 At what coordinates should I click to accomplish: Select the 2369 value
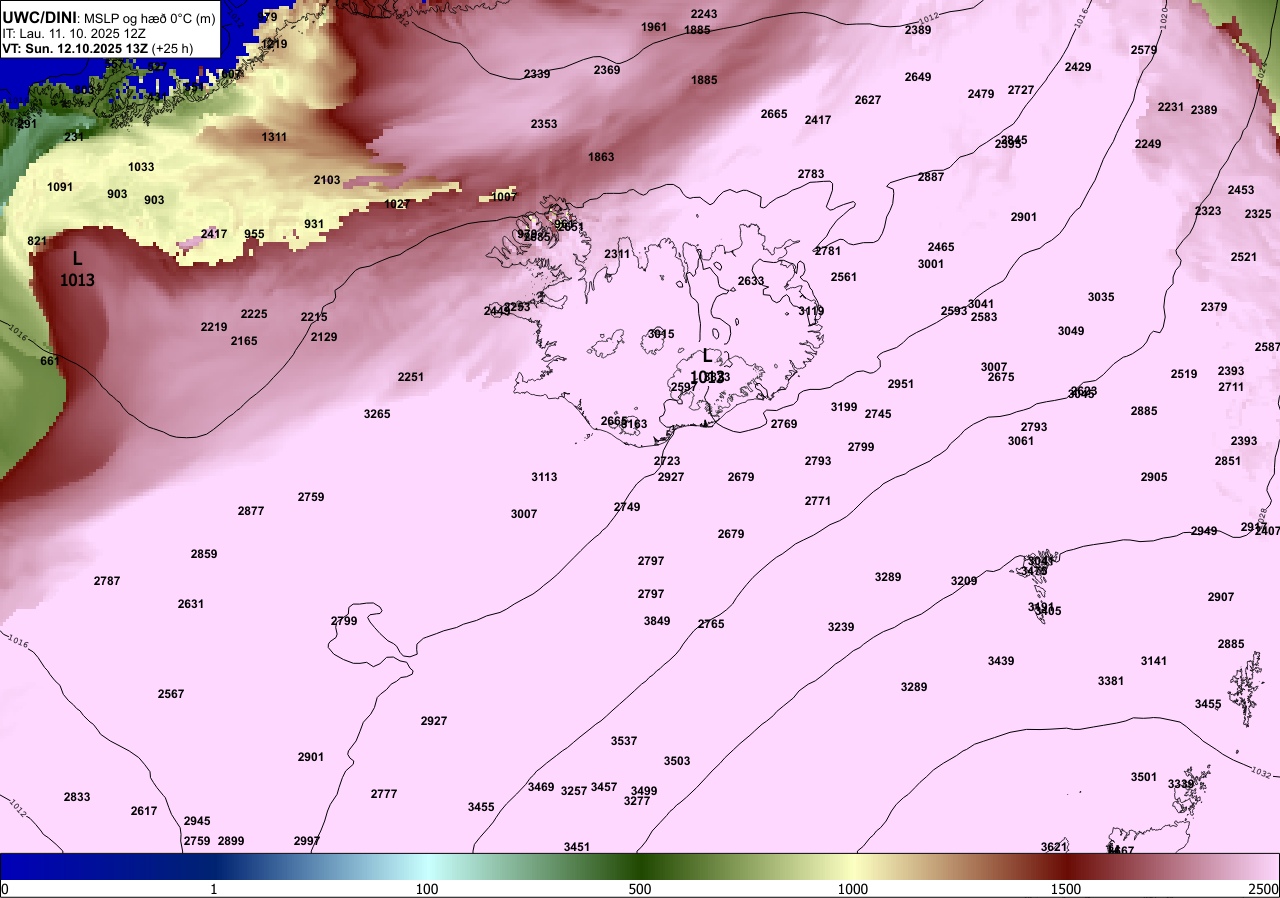(x=607, y=70)
